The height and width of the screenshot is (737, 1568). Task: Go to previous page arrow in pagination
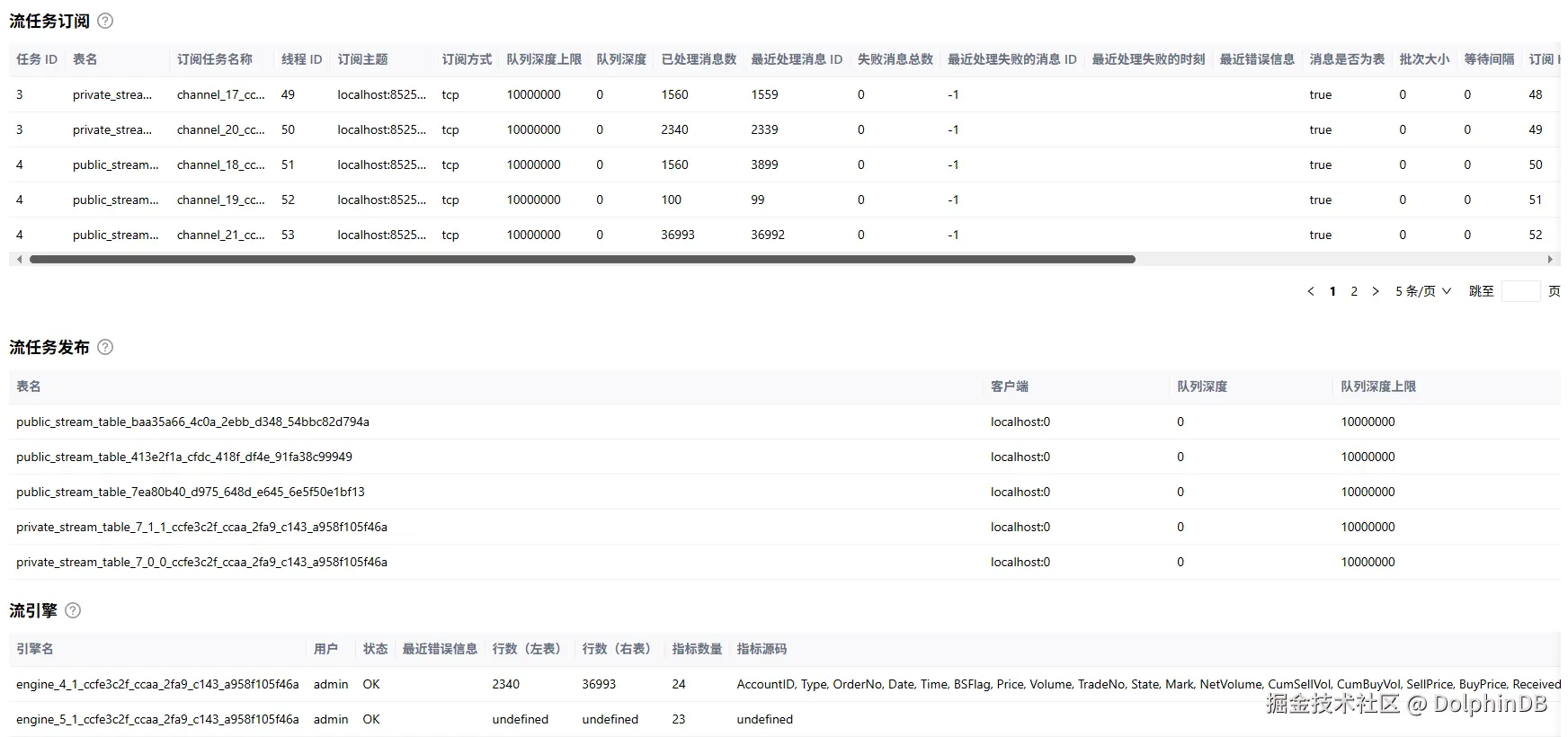1310,291
